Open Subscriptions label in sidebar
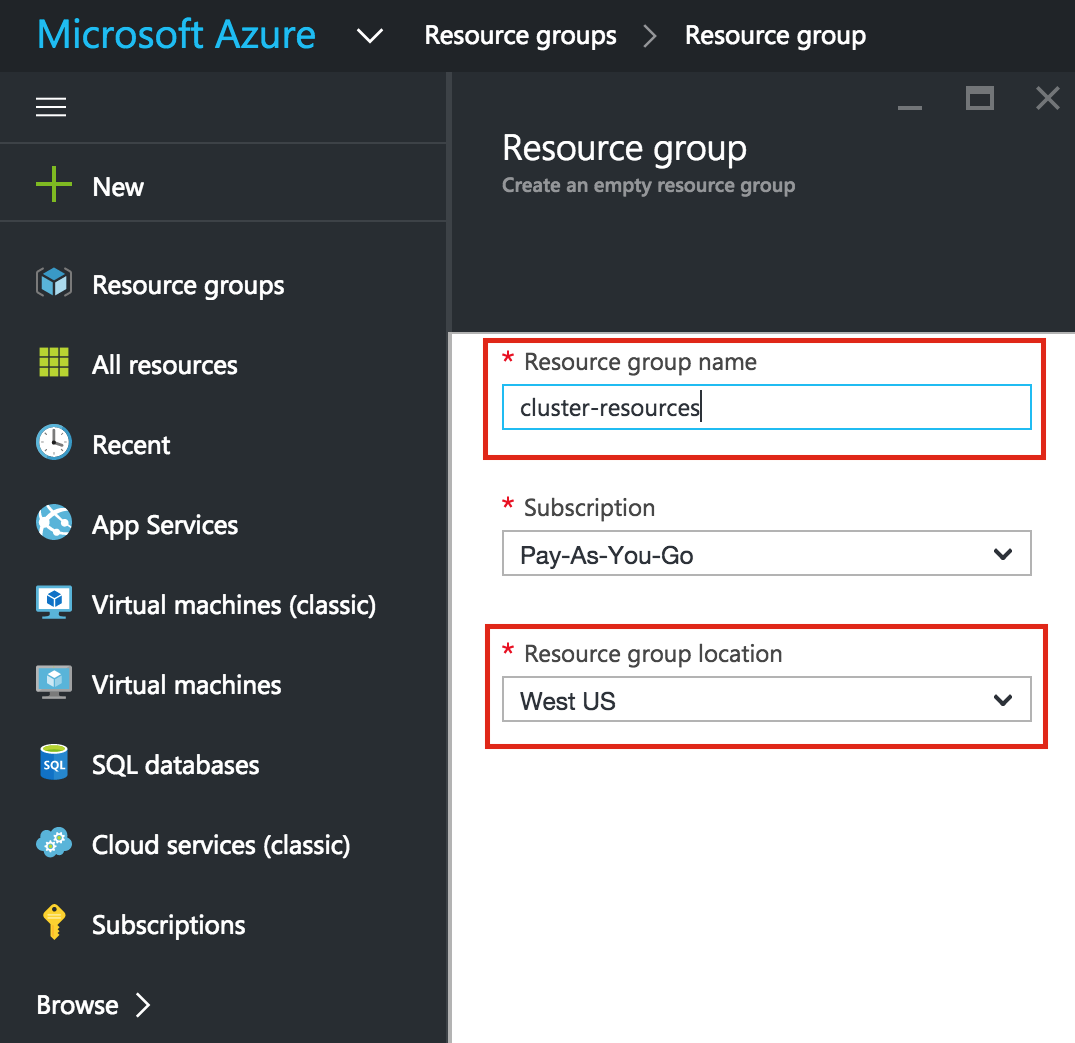This screenshot has width=1075, height=1043. pyautogui.click(x=169, y=926)
